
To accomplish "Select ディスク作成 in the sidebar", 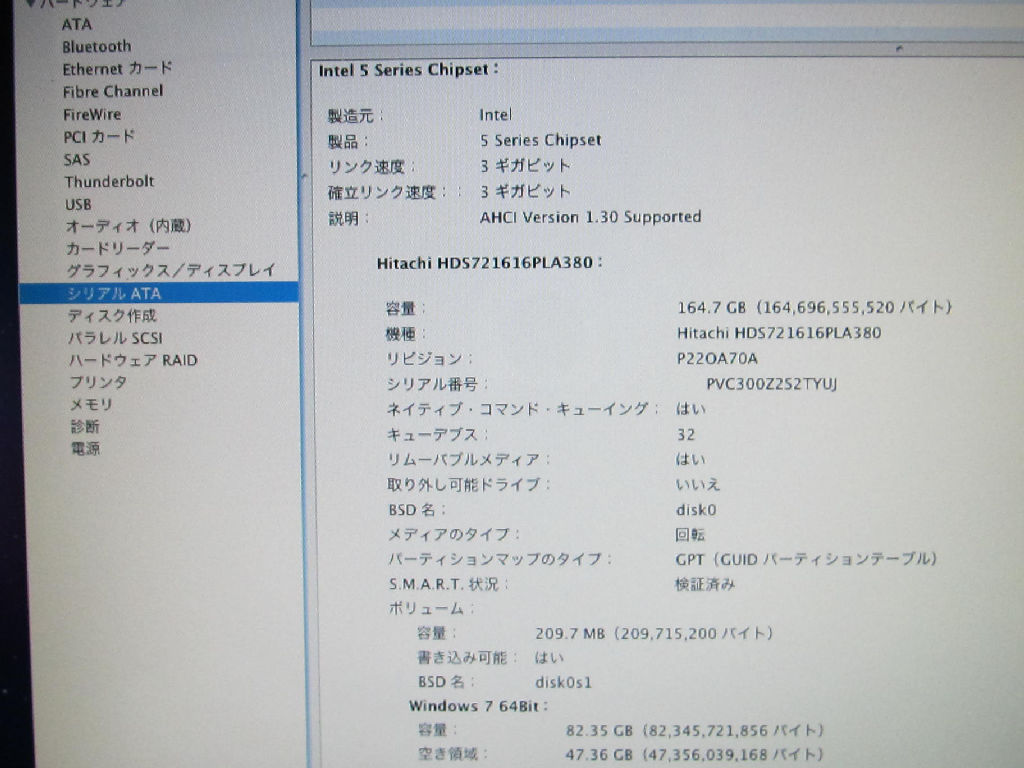I will coord(111,315).
